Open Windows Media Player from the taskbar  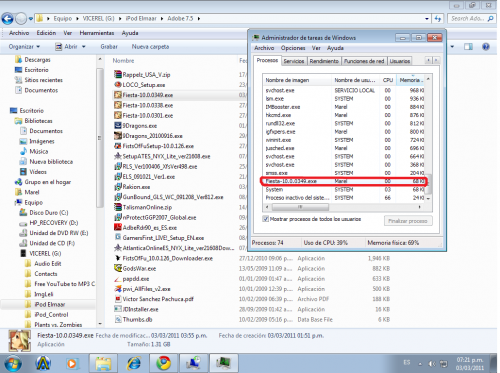tap(72, 363)
